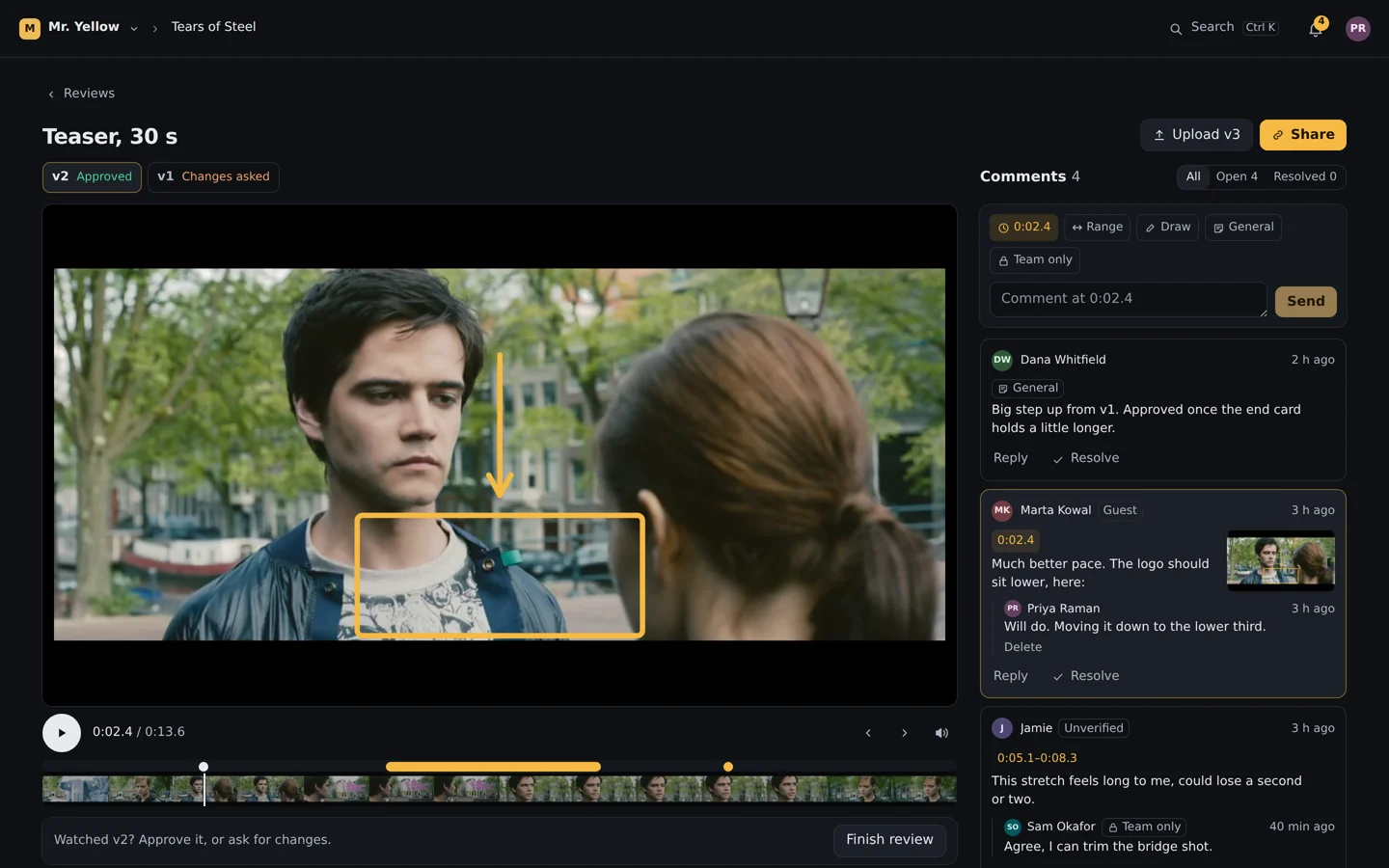Select the Range comment tool

(x=1097, y=228)
